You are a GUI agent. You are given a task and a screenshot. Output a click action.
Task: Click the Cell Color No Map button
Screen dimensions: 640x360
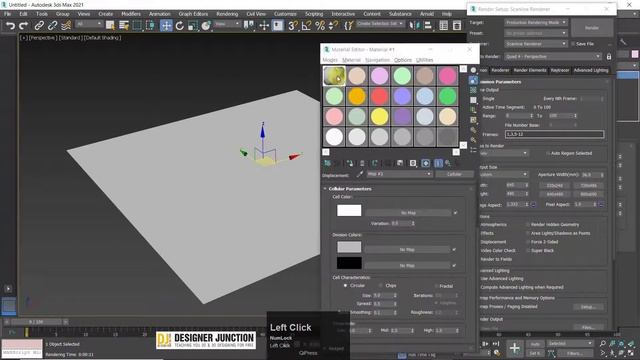pos(408,213)
